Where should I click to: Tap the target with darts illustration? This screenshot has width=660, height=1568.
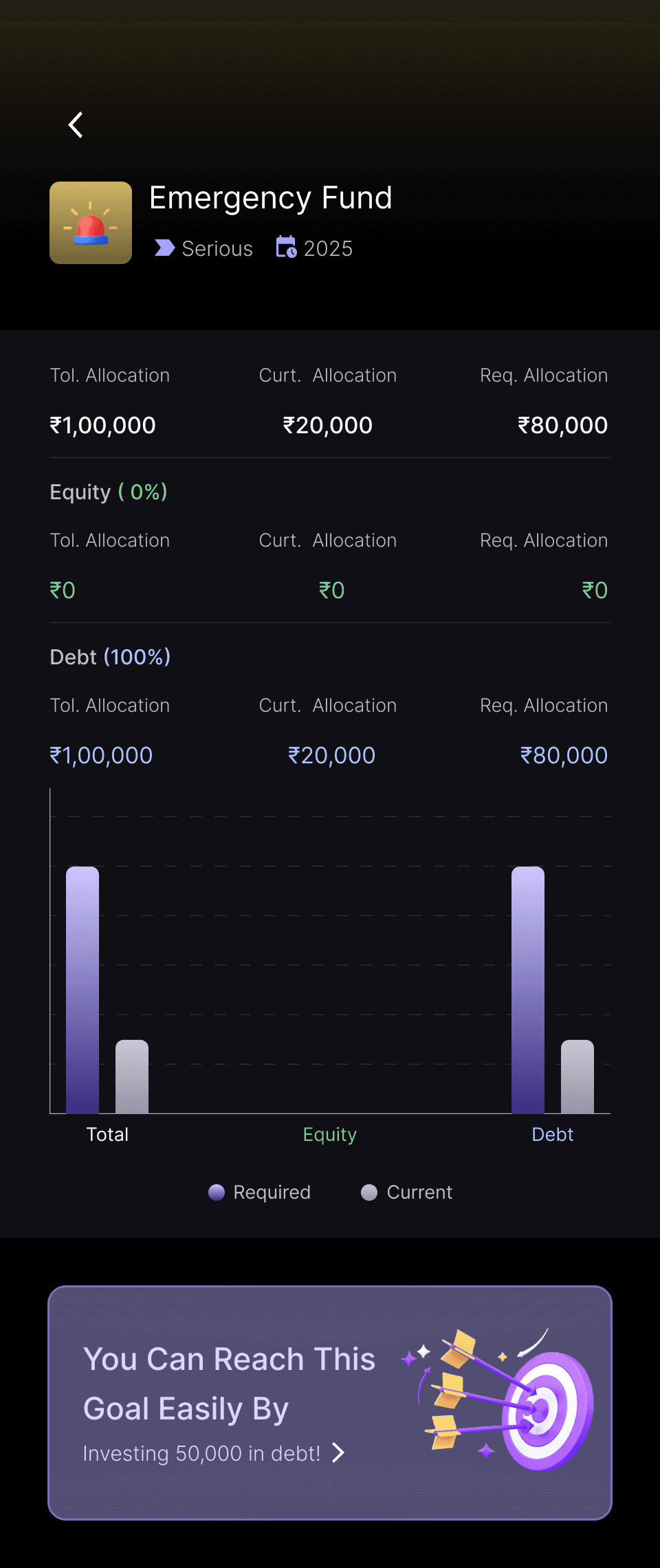(498, 1400)
